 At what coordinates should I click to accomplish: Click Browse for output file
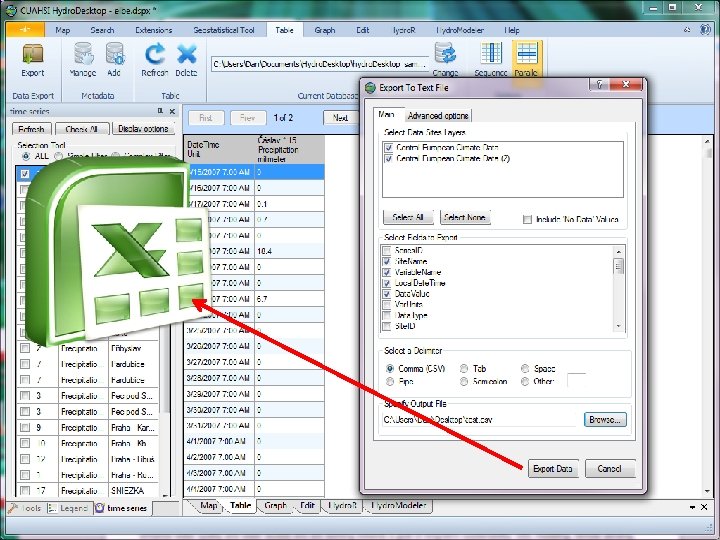coord(605,419)
